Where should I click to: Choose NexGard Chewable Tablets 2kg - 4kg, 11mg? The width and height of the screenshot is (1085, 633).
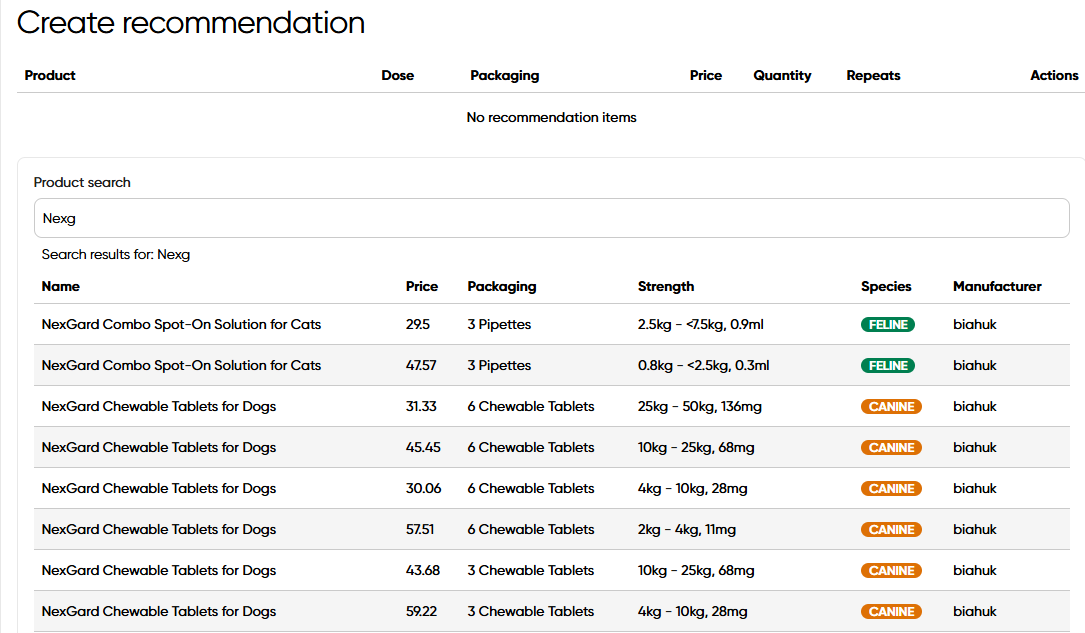click(159, 530)
